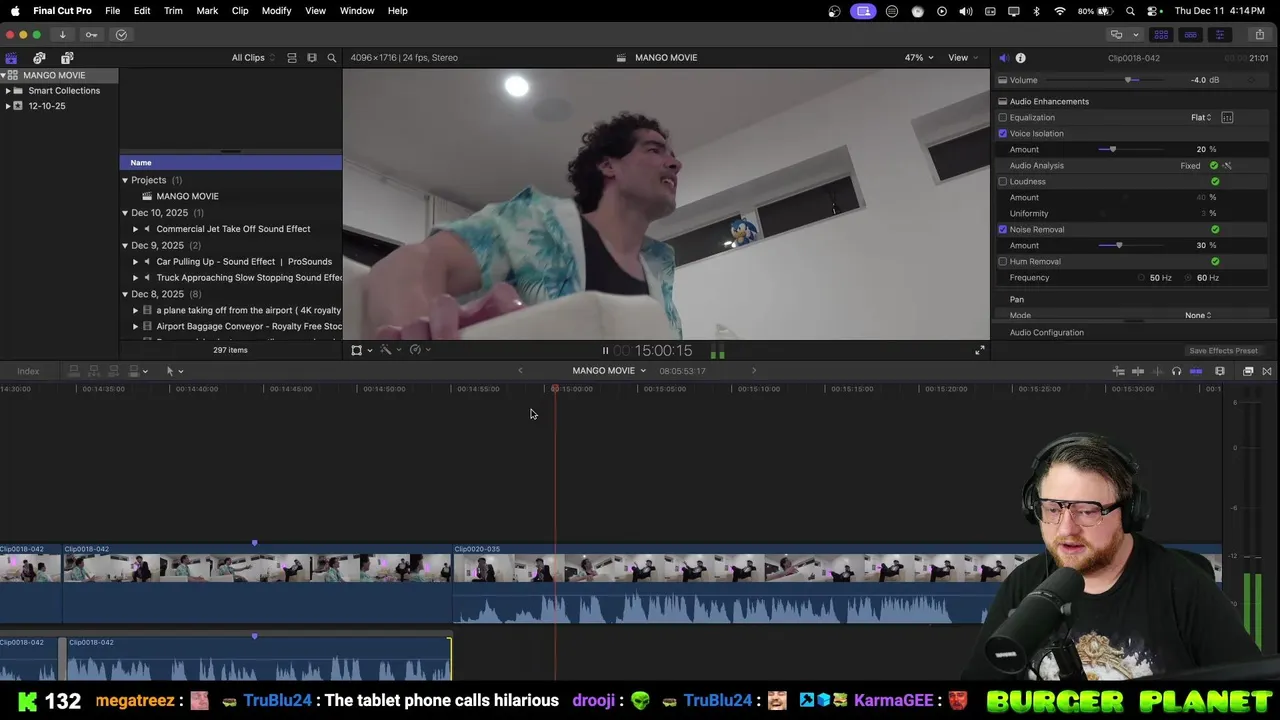Toggle clip appearance filmstrip/list view icon

click(292, 58)
